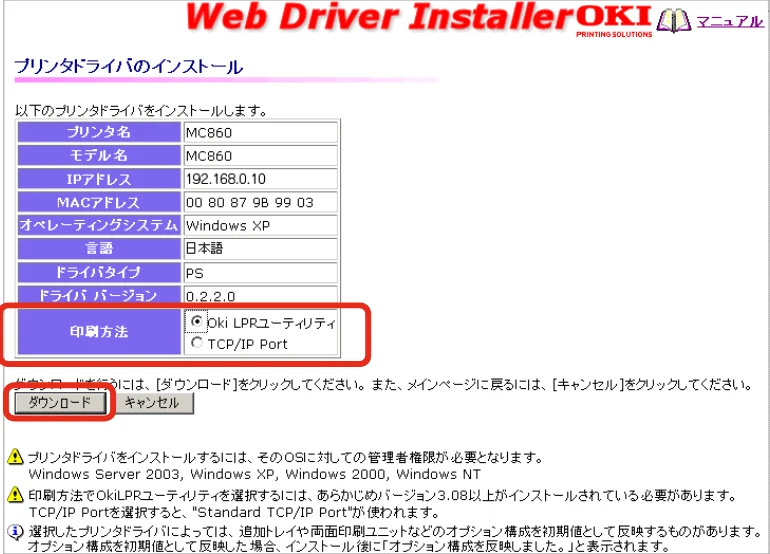
Task: Click the PS driver type value
Action: point(261,273)
